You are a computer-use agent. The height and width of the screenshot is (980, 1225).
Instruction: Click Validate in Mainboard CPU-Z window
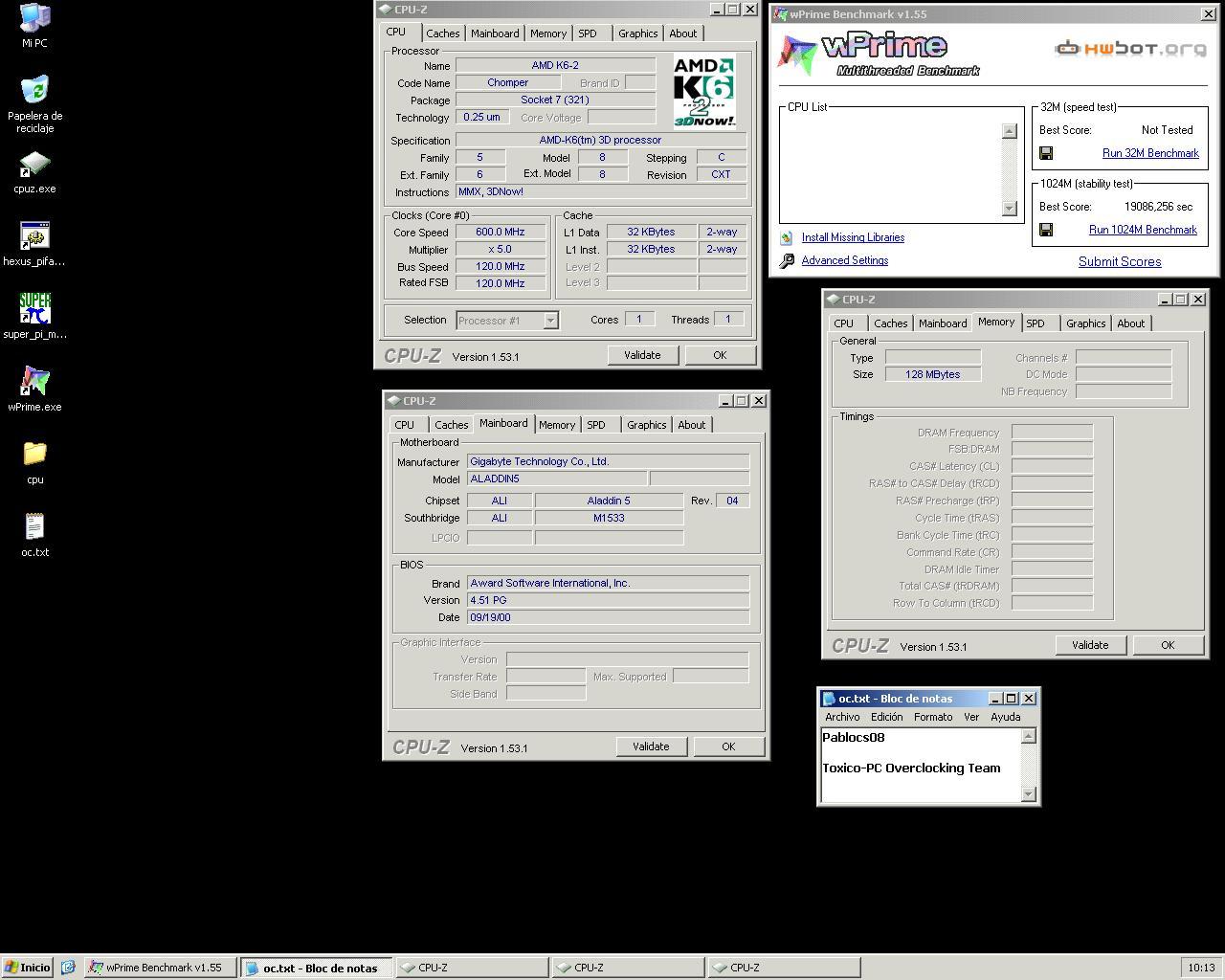(651, 746)
